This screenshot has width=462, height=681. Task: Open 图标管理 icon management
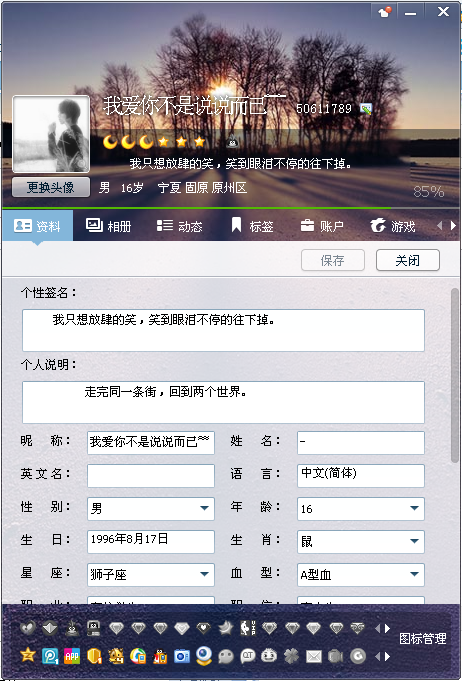[x=422, y=638]
